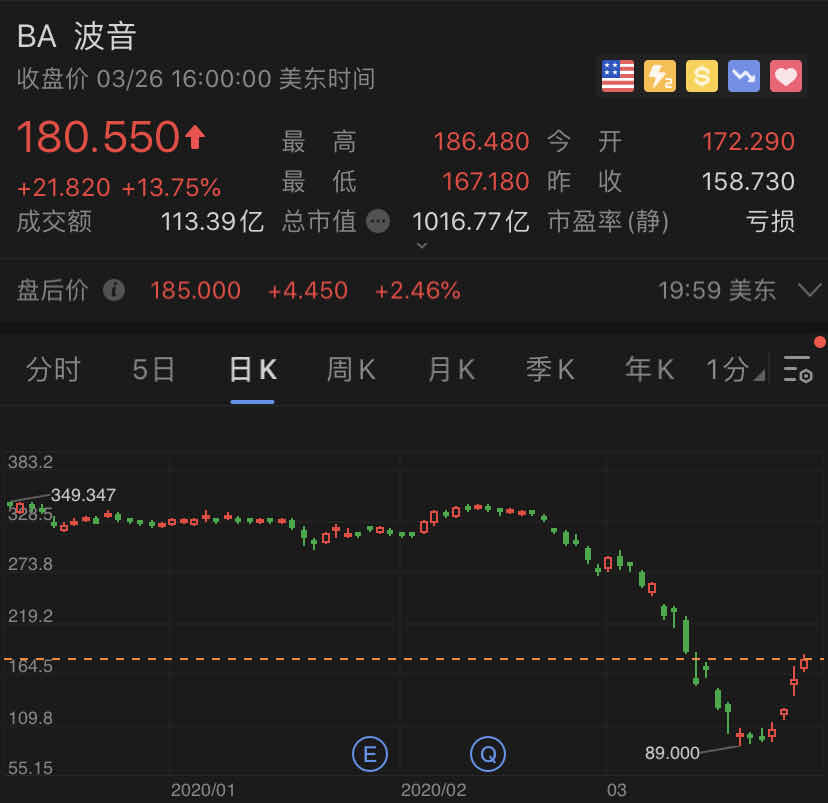The image size is (828, 803).
Task: Click the yellow dollar sign icon
Action: [x=702, y=76]
